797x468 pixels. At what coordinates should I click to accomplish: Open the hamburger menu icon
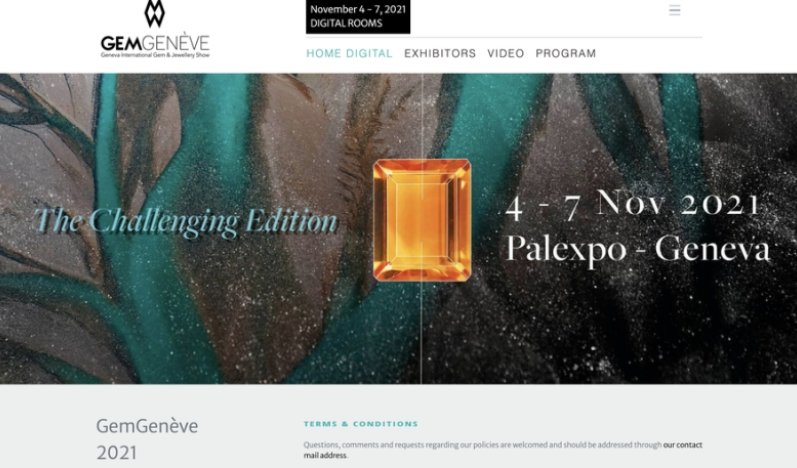pos(674,10)
